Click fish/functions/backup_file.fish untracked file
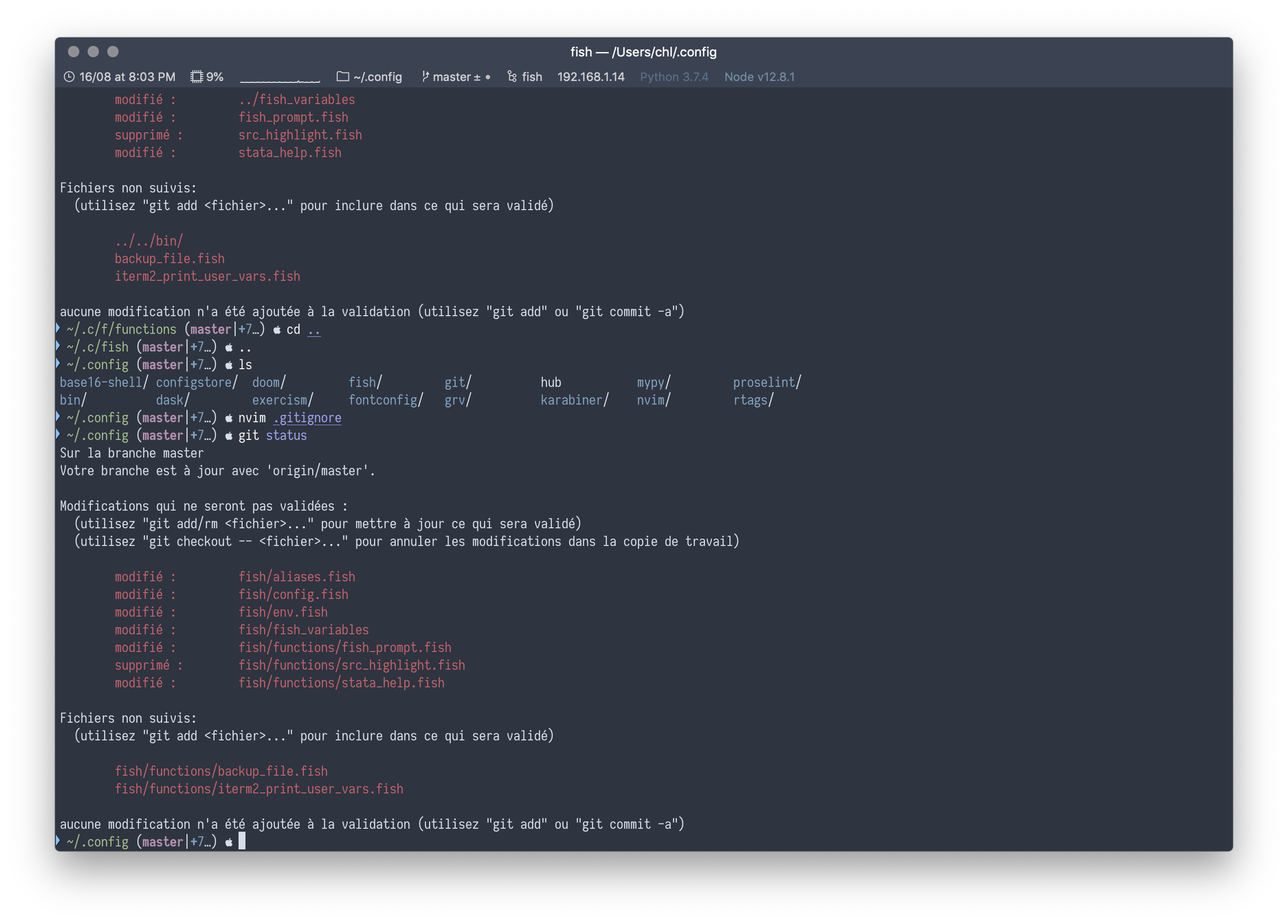 (x=221, y=771)
